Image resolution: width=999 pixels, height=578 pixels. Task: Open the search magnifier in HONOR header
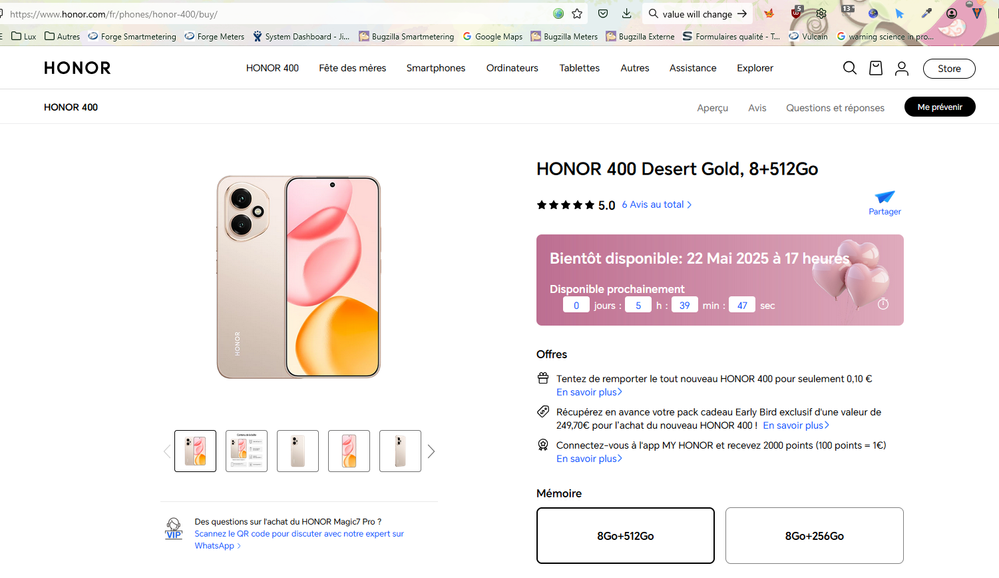[x=849, y=68]
